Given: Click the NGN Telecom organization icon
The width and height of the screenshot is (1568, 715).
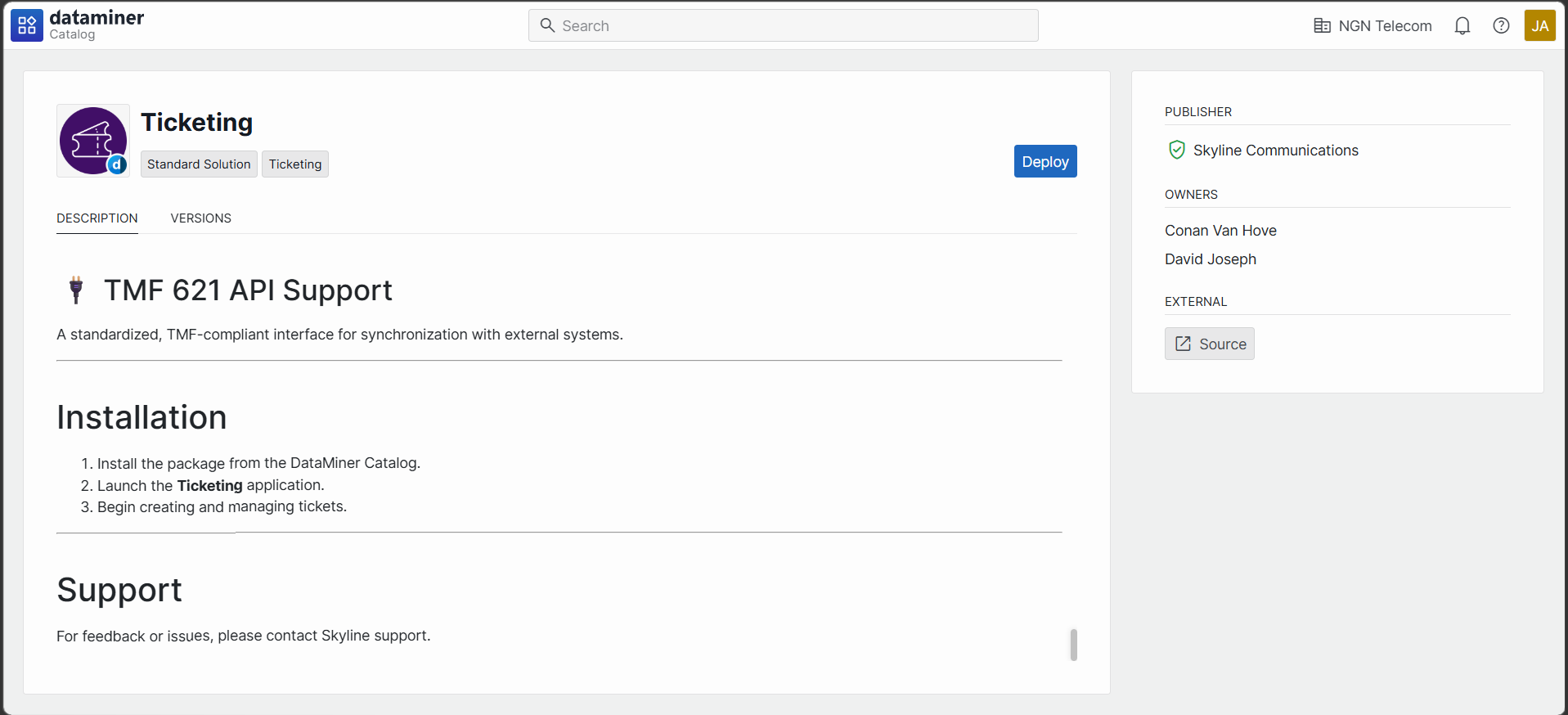Looking at the screenshot, I should 1322,25.
